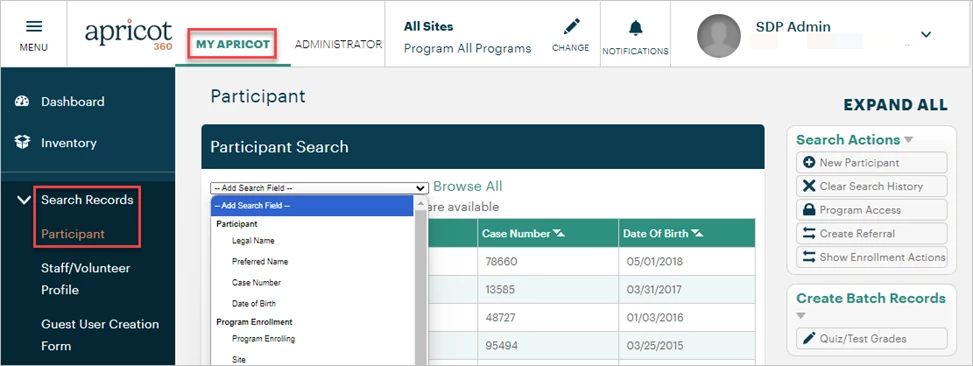Click the CHANGE pencil icon
The width and height of the screenshot is (973, 366).
point(571,27)
